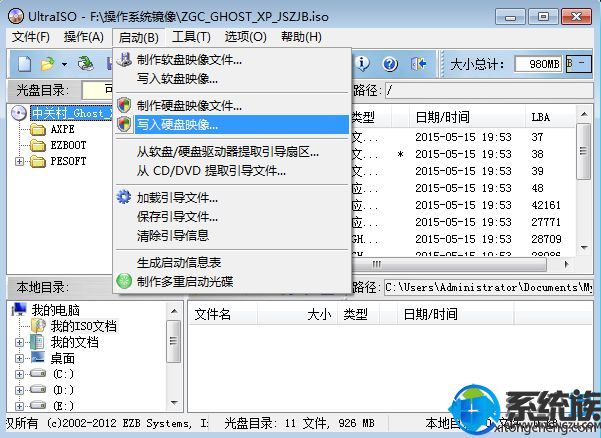This screenshot has width=601, height=438.
Task: Click the Information toolbar icon
Action: (x=362, y=64)
